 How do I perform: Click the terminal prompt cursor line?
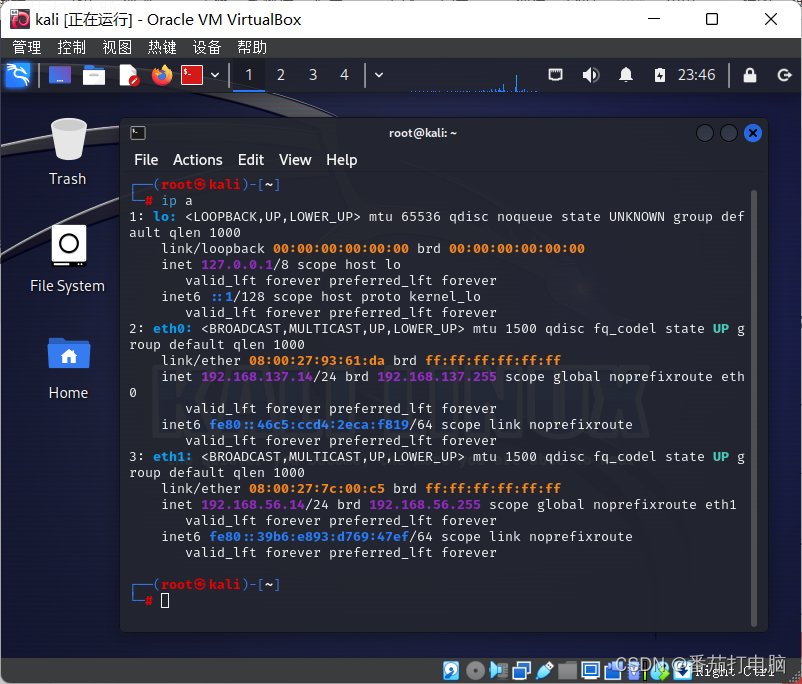[x=165, y=601]
